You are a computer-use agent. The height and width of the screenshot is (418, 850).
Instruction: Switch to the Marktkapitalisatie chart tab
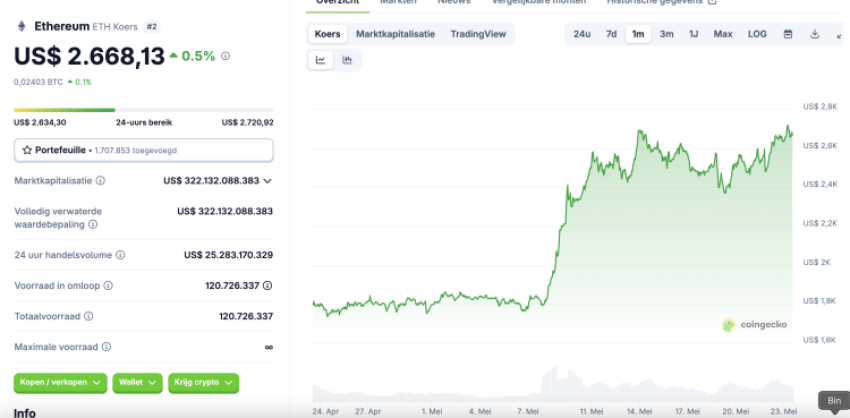point(395,34)
